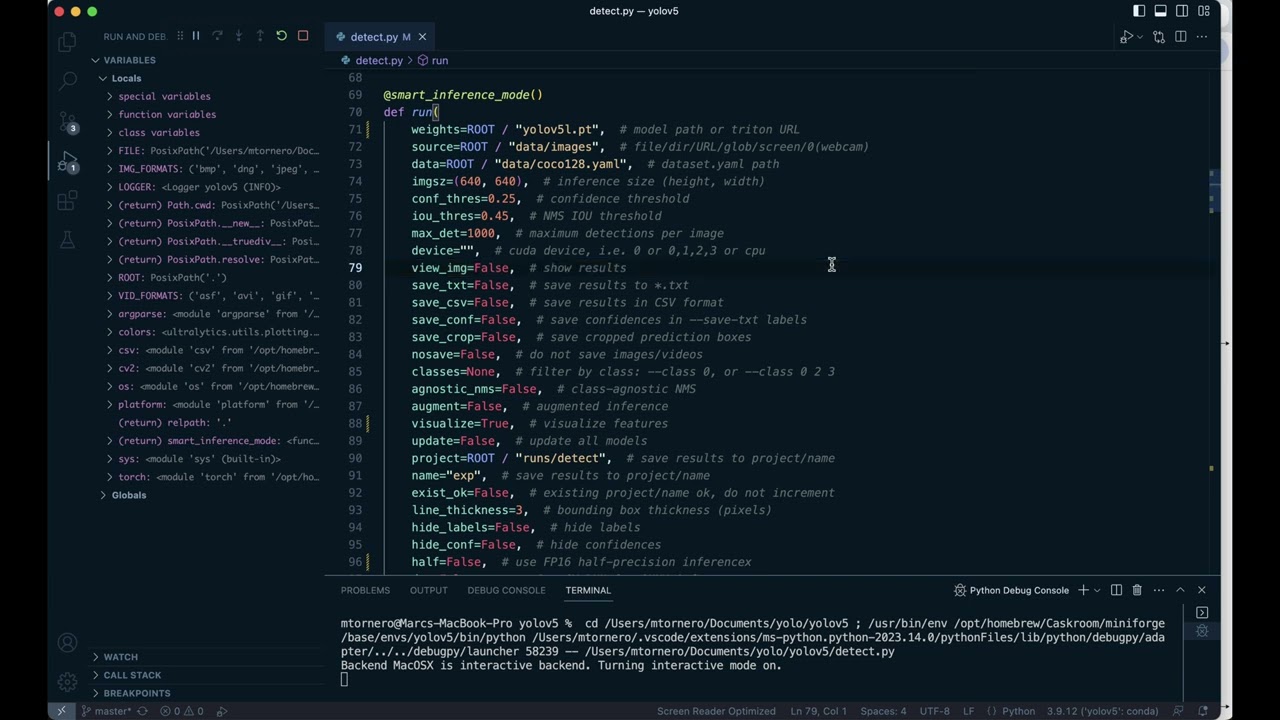Screen dimensions: 1280x720
Task: Open the launch profile dropdown beside plus
Action: (1097, 590)
